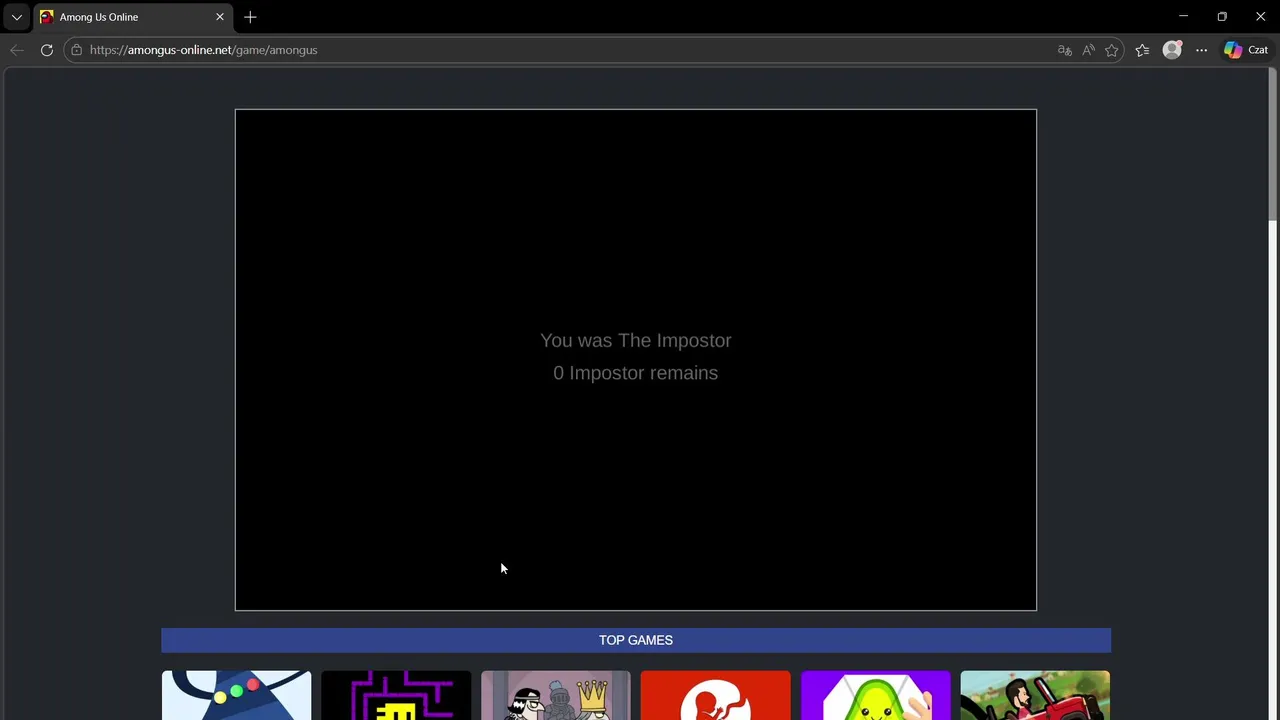Open the Copilot Czat button
Screen dimensions: 1280x720
tap(1246, 50)
